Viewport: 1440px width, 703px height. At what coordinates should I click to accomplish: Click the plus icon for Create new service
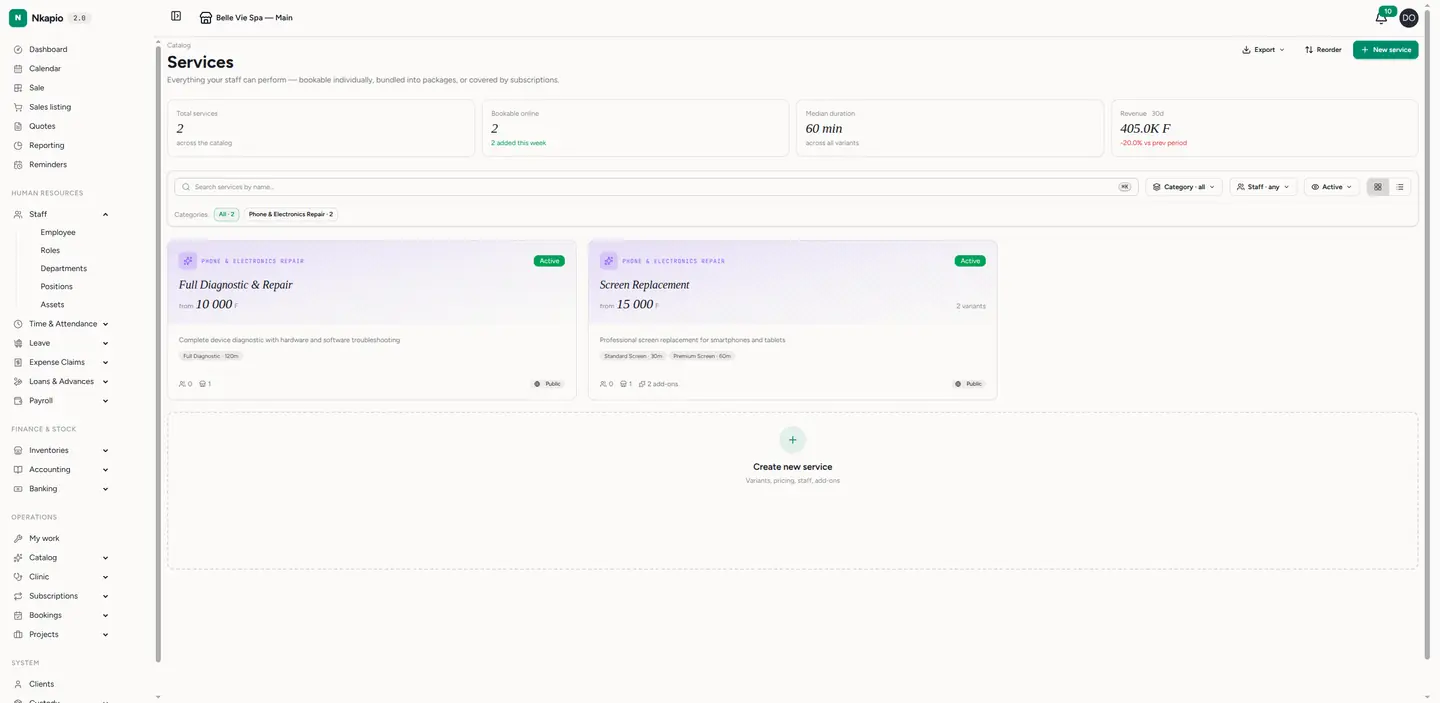pos(792,440)
